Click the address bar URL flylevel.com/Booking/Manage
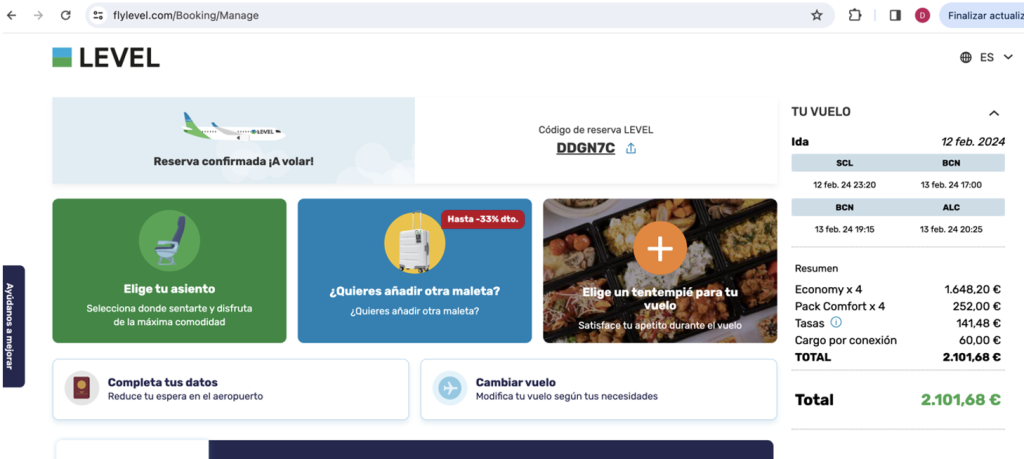The height and width of the screenshot is (459, 1024). coord(186,16)
